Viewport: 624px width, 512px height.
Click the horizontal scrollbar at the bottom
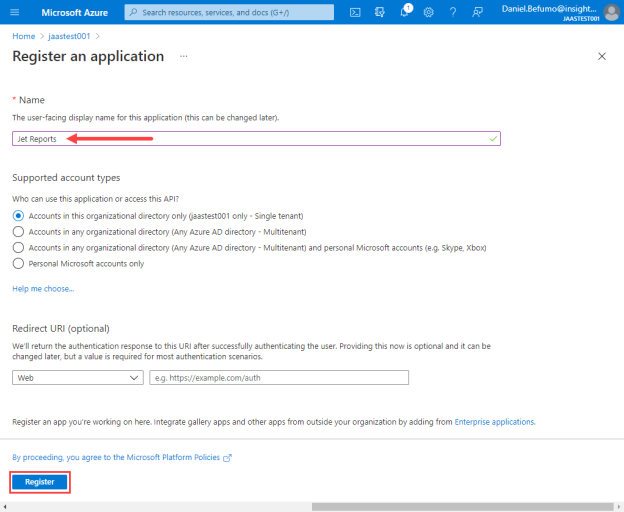[x=462, y=507]
